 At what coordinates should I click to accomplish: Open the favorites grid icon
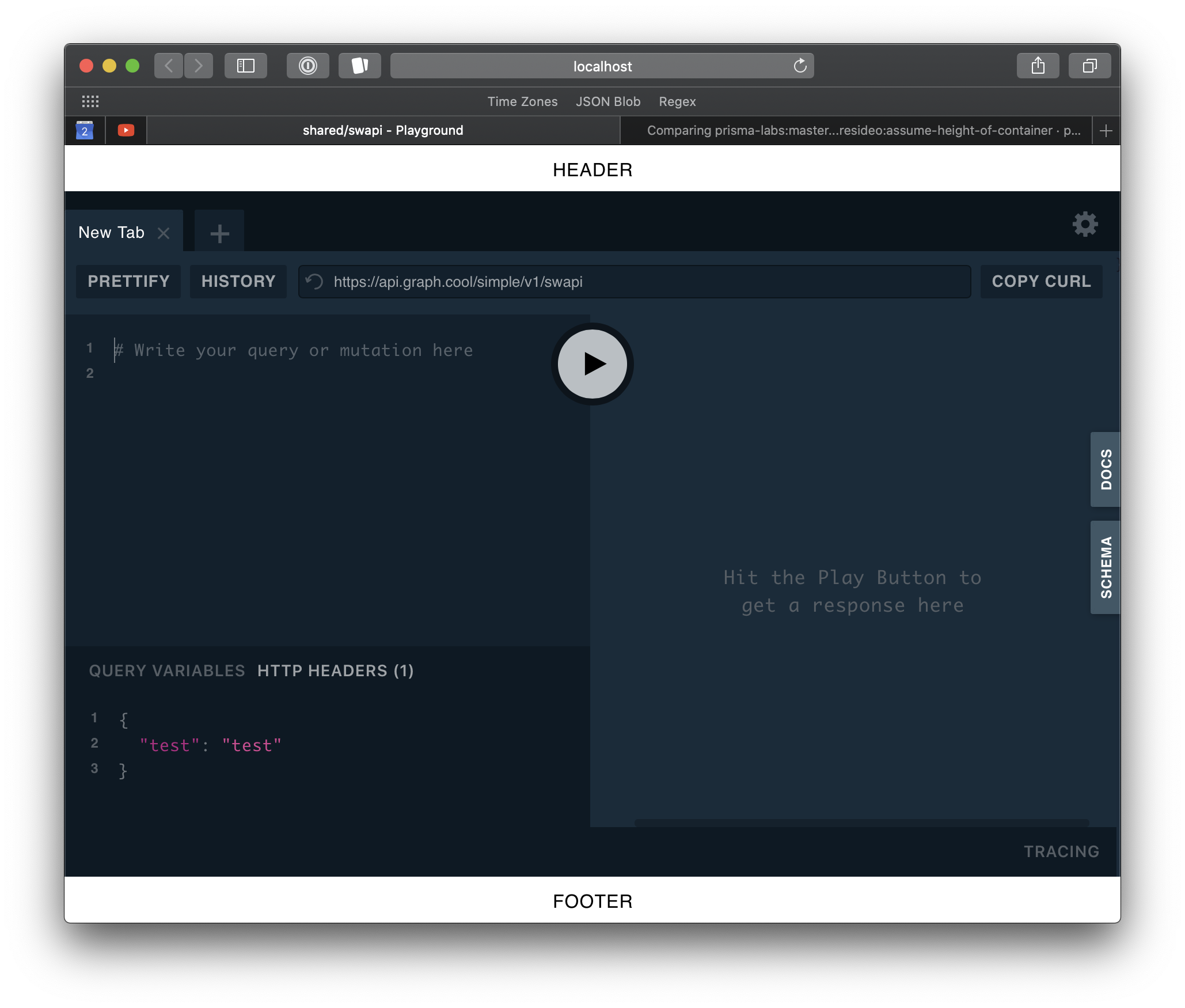point(90,101)
